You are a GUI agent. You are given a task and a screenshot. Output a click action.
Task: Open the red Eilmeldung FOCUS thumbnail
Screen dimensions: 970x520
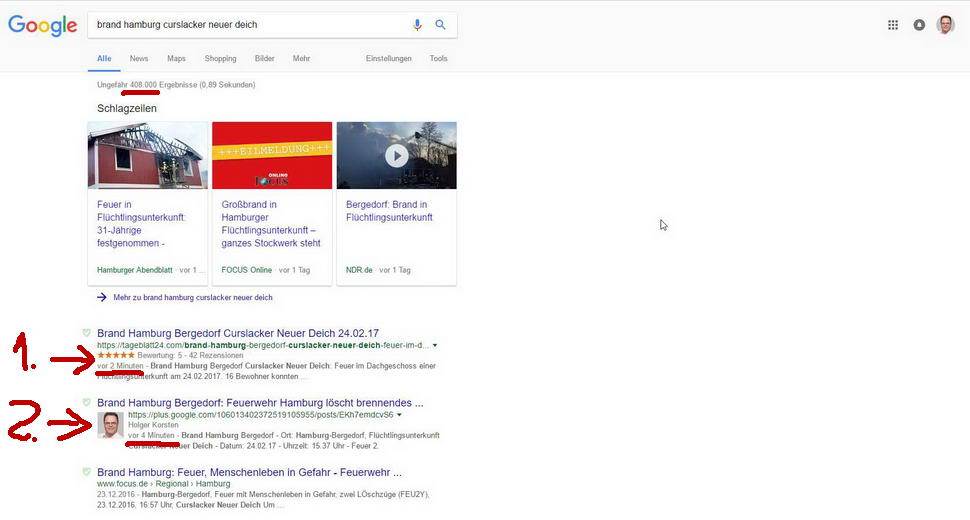tap(272, 155)
